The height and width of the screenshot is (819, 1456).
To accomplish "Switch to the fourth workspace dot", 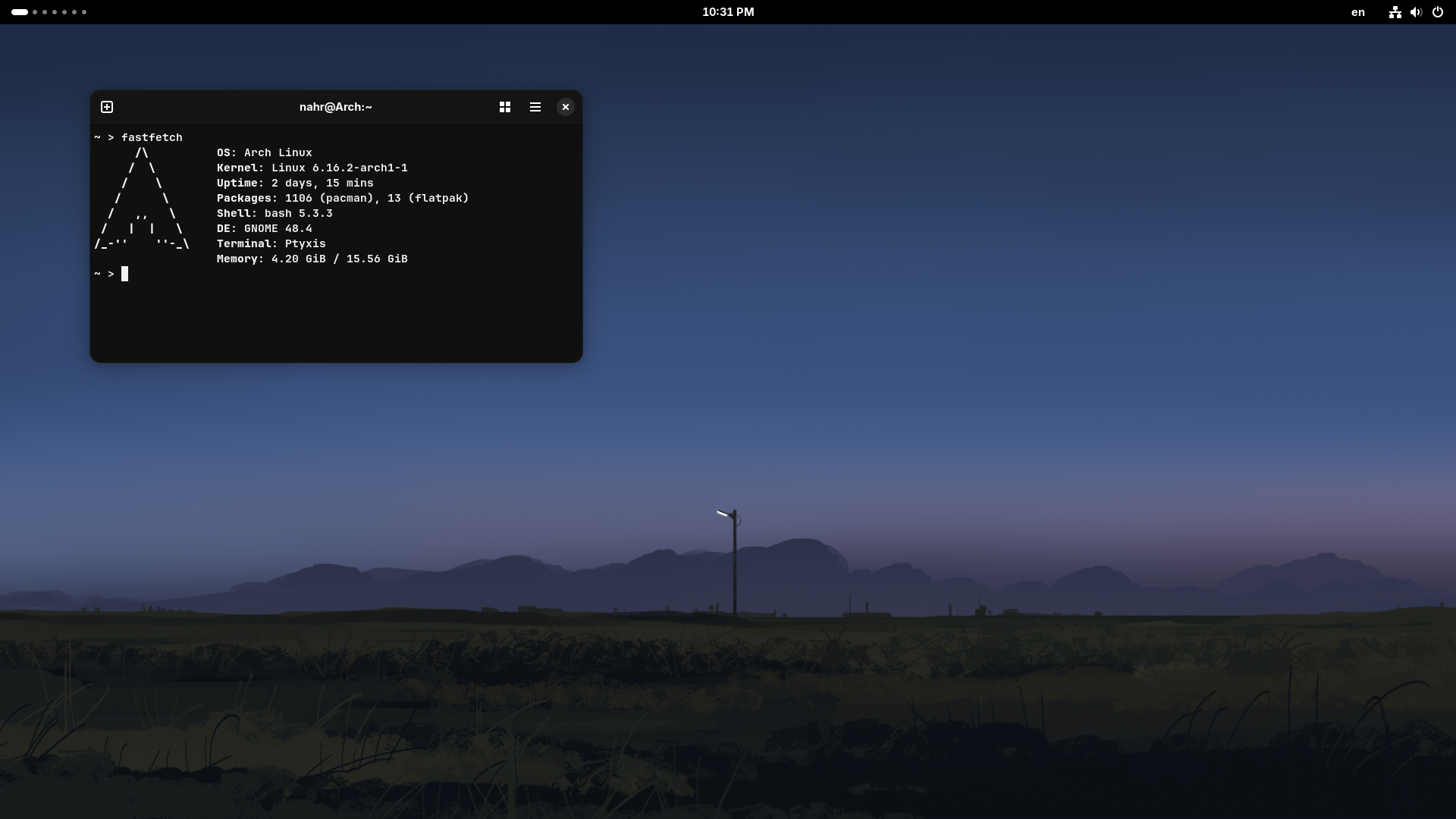I will (55, 12).
